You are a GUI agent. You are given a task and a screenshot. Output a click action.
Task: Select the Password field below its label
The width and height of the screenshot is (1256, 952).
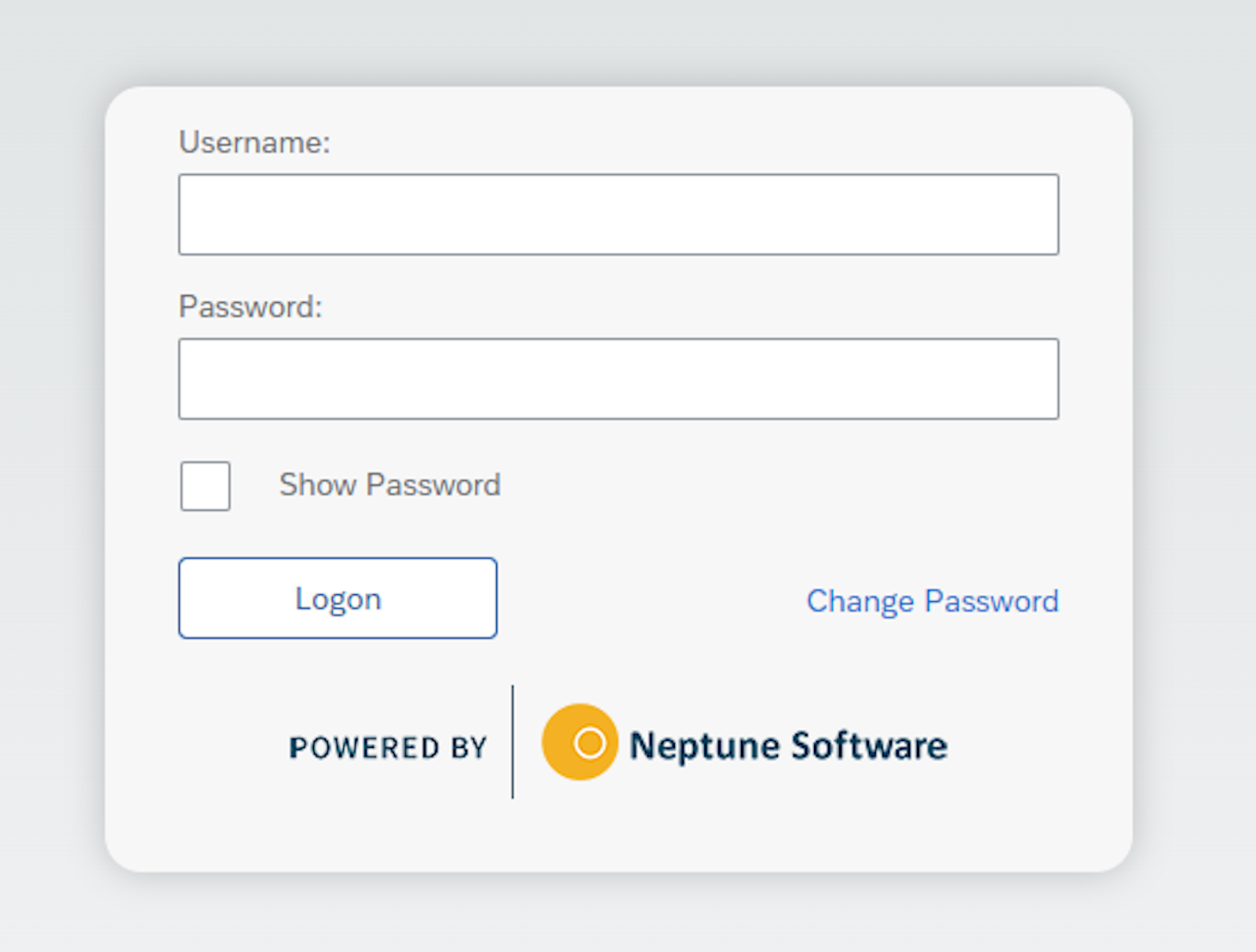[x=619, y=378]
